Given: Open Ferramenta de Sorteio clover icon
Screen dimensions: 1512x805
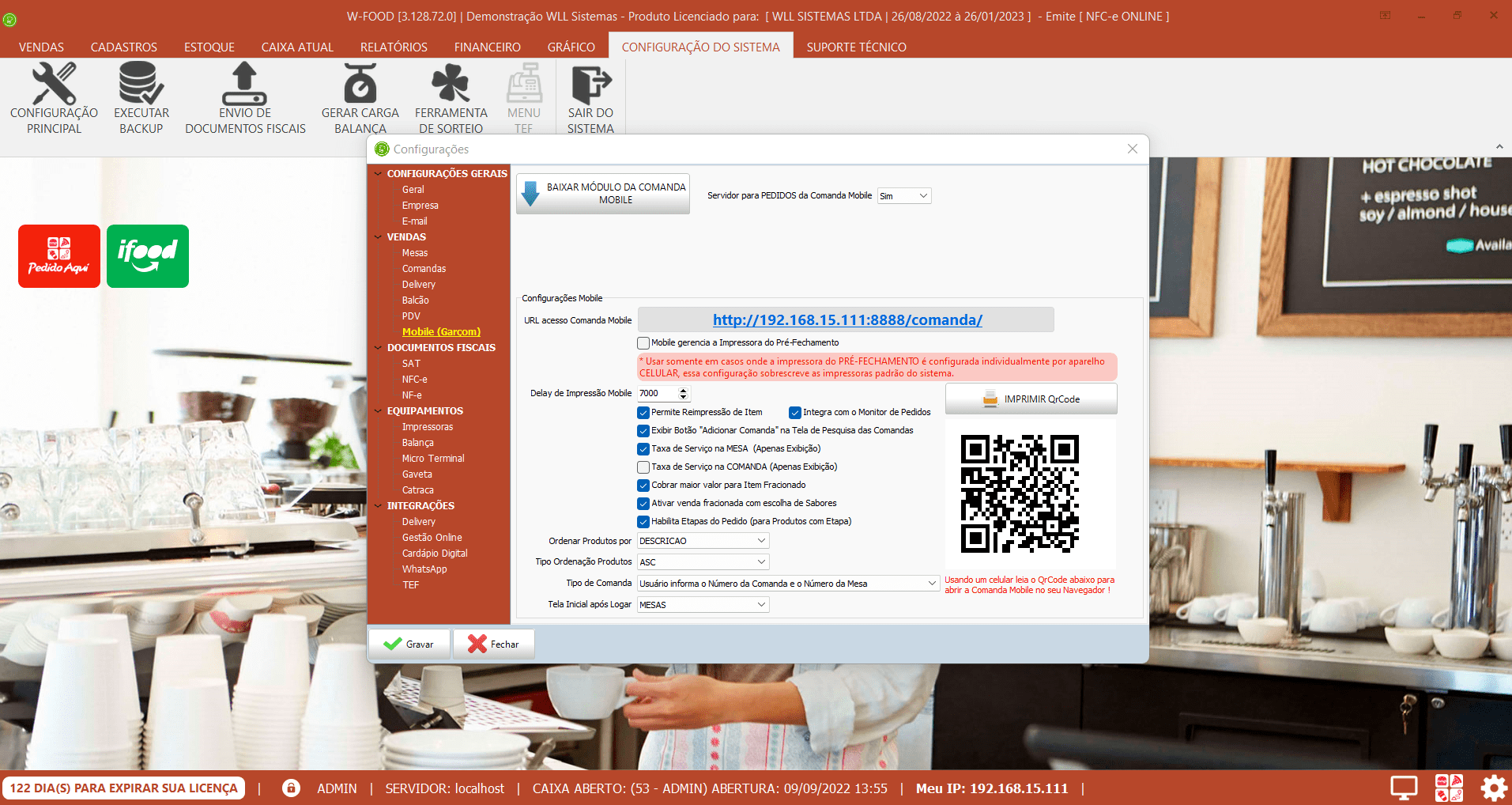Looking at the screenshot, I should (x=451, y=84).
